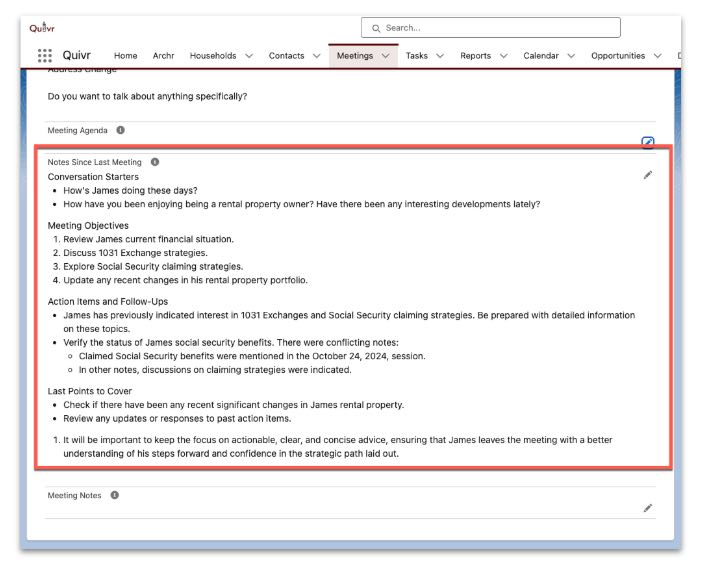This screenshot has width=708, height=573.
Task: Click the Meeting Notes info icon
Action: click(115, 495)
